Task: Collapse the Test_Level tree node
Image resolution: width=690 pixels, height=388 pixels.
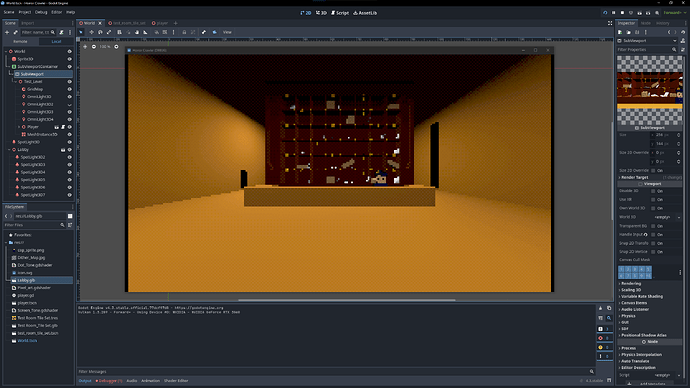Action: 16,82
